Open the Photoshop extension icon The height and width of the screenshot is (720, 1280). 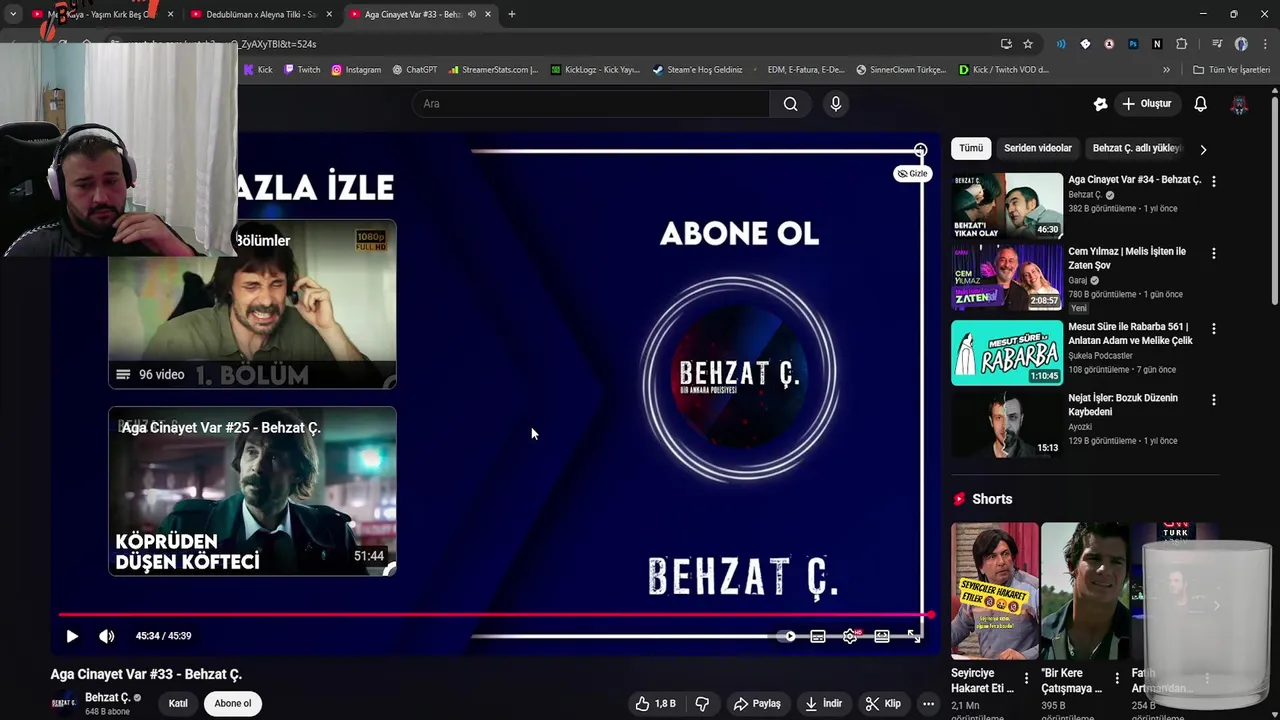point(1133,44)
